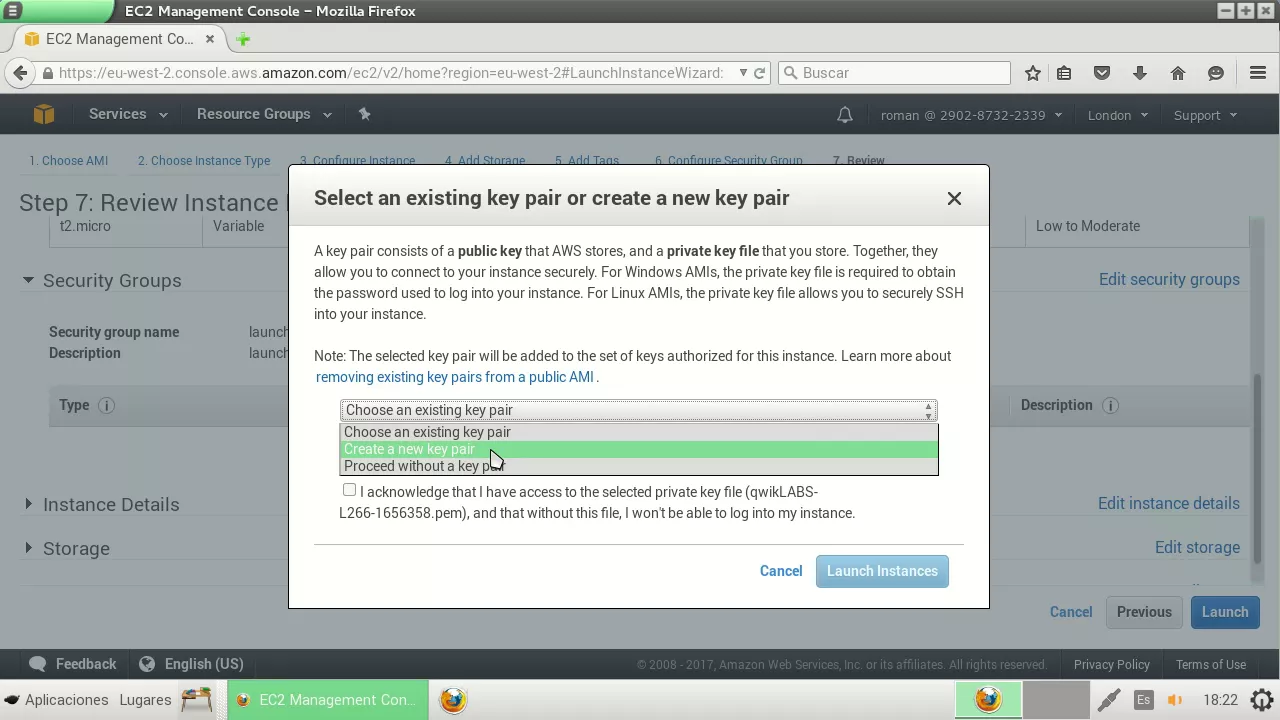Open the London region dropdown
This screenshot has height=720, width=1280.
(x=1117, y=115)
